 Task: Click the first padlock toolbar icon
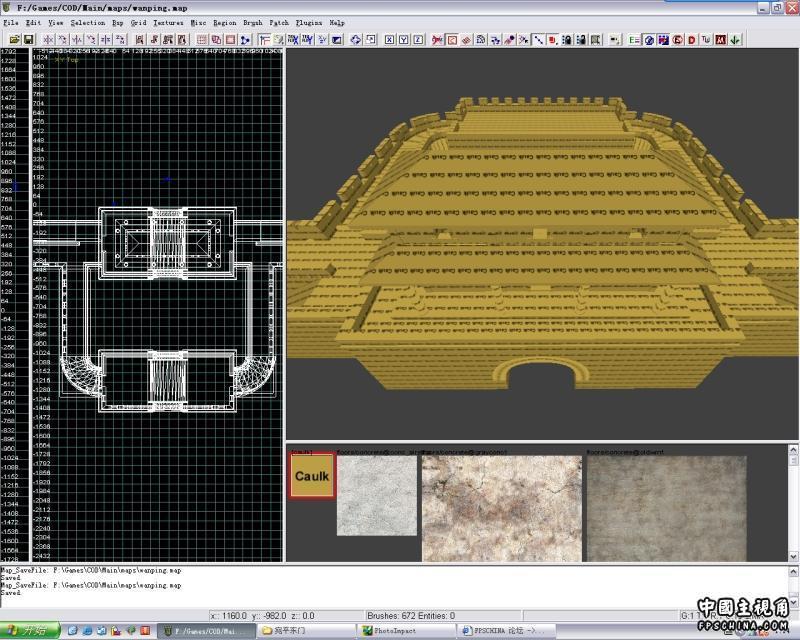point(567,40)
